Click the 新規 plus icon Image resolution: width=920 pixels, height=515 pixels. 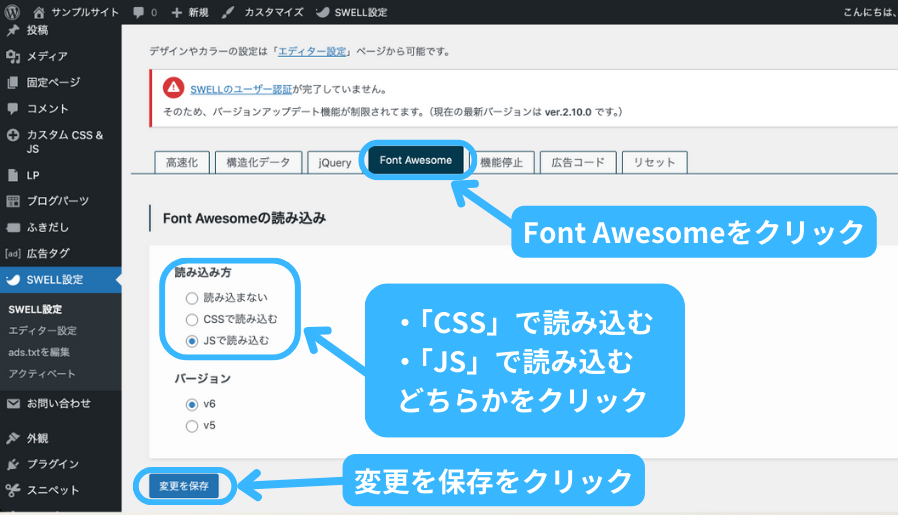(x=177, y=12)
